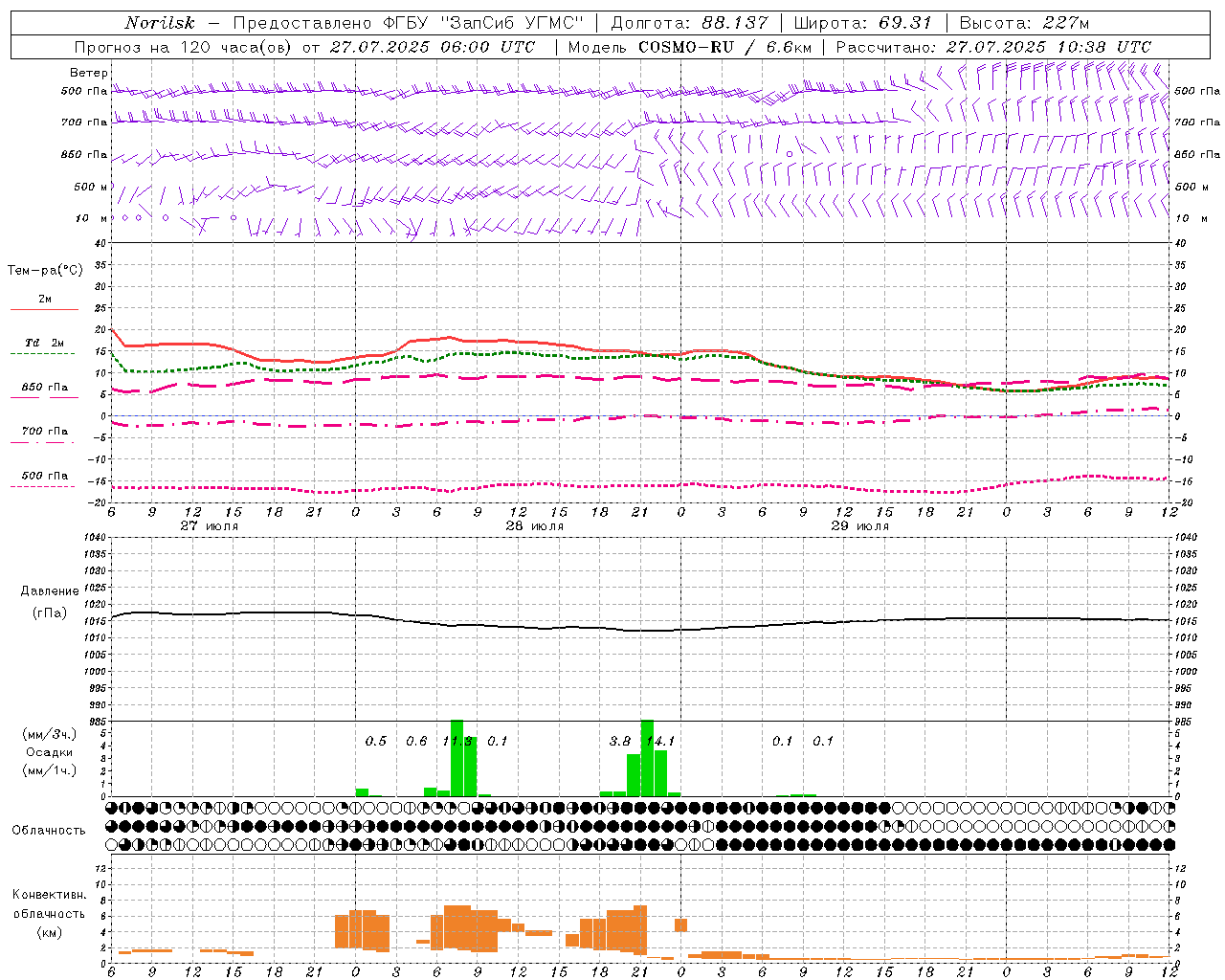
Task: Click the '(мм/3ч.)' precipitation unit label
Action: tap(50, 735)
